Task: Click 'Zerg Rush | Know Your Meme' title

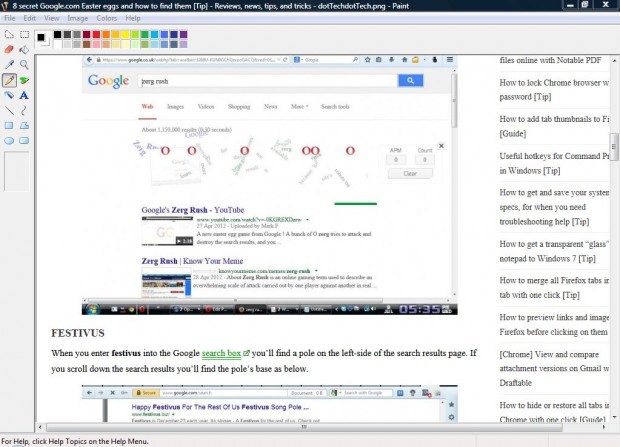Action: (192, 261)
